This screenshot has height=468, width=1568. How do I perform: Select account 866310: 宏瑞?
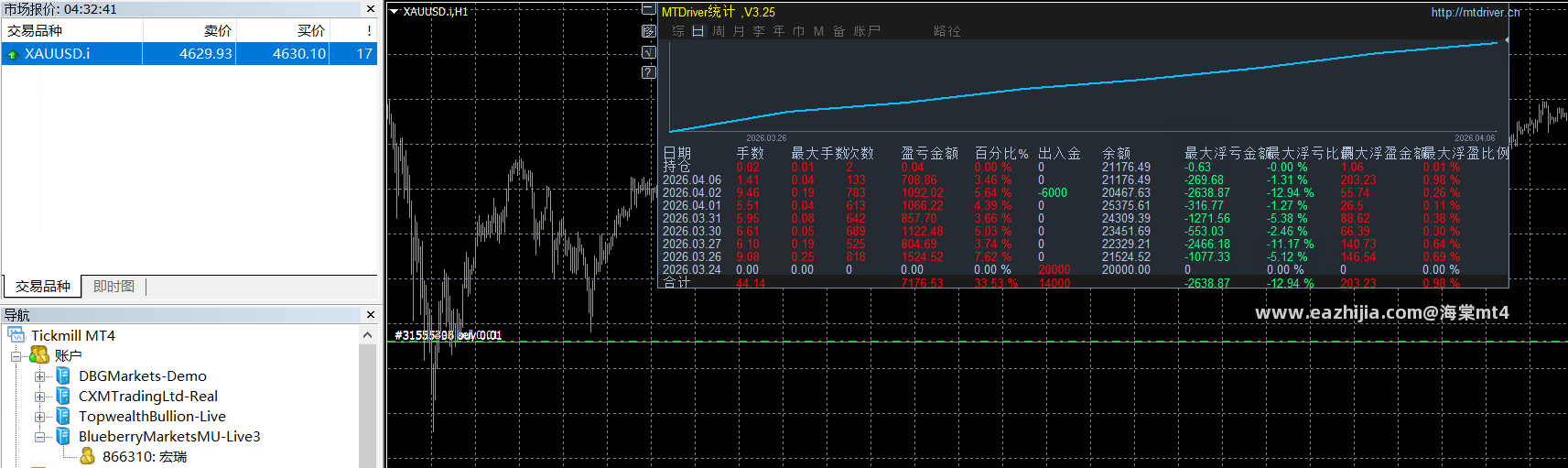pos(145,456)
